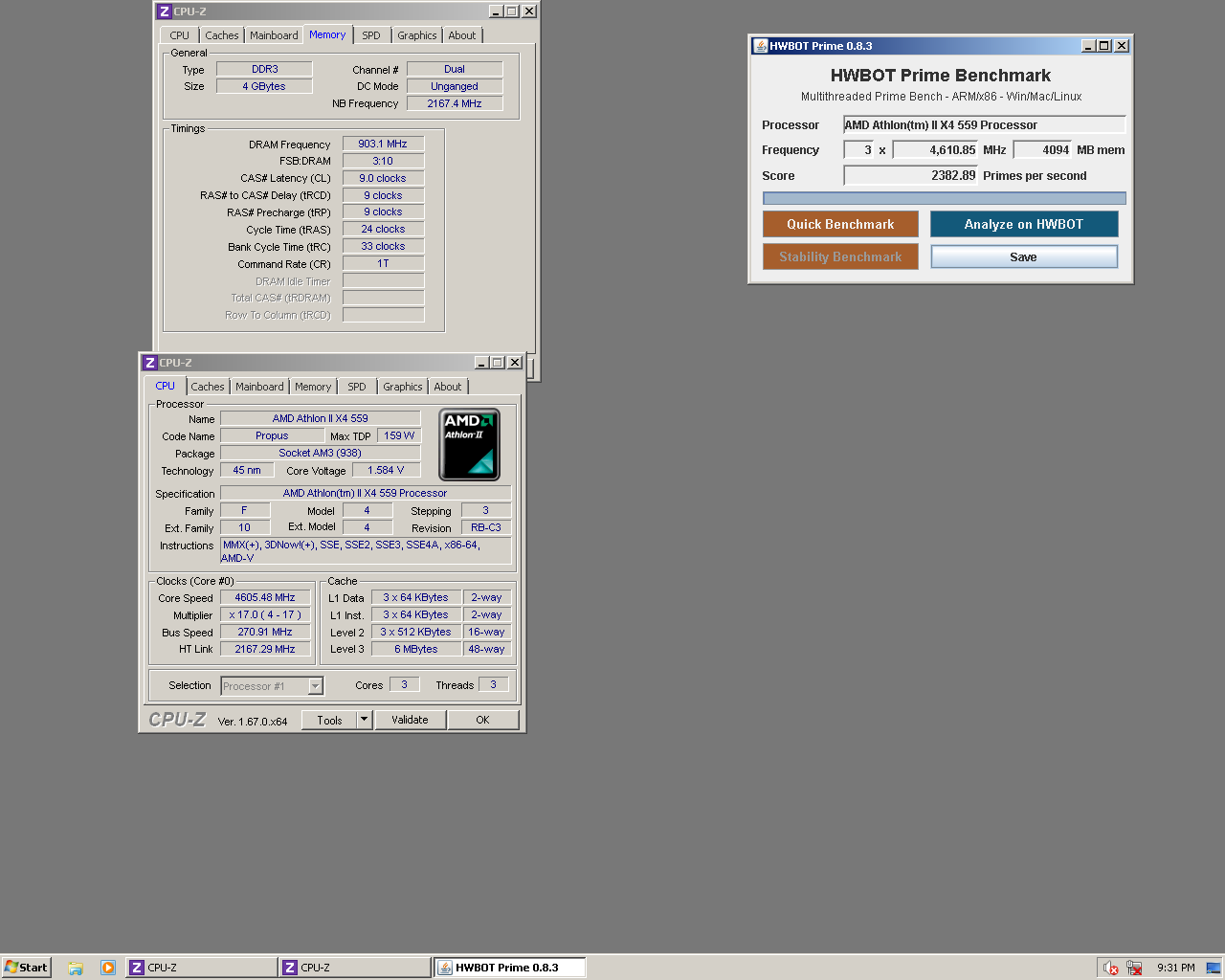Switch to the Graphics tab in the front CPU-Z window

[x=403, y=387]
